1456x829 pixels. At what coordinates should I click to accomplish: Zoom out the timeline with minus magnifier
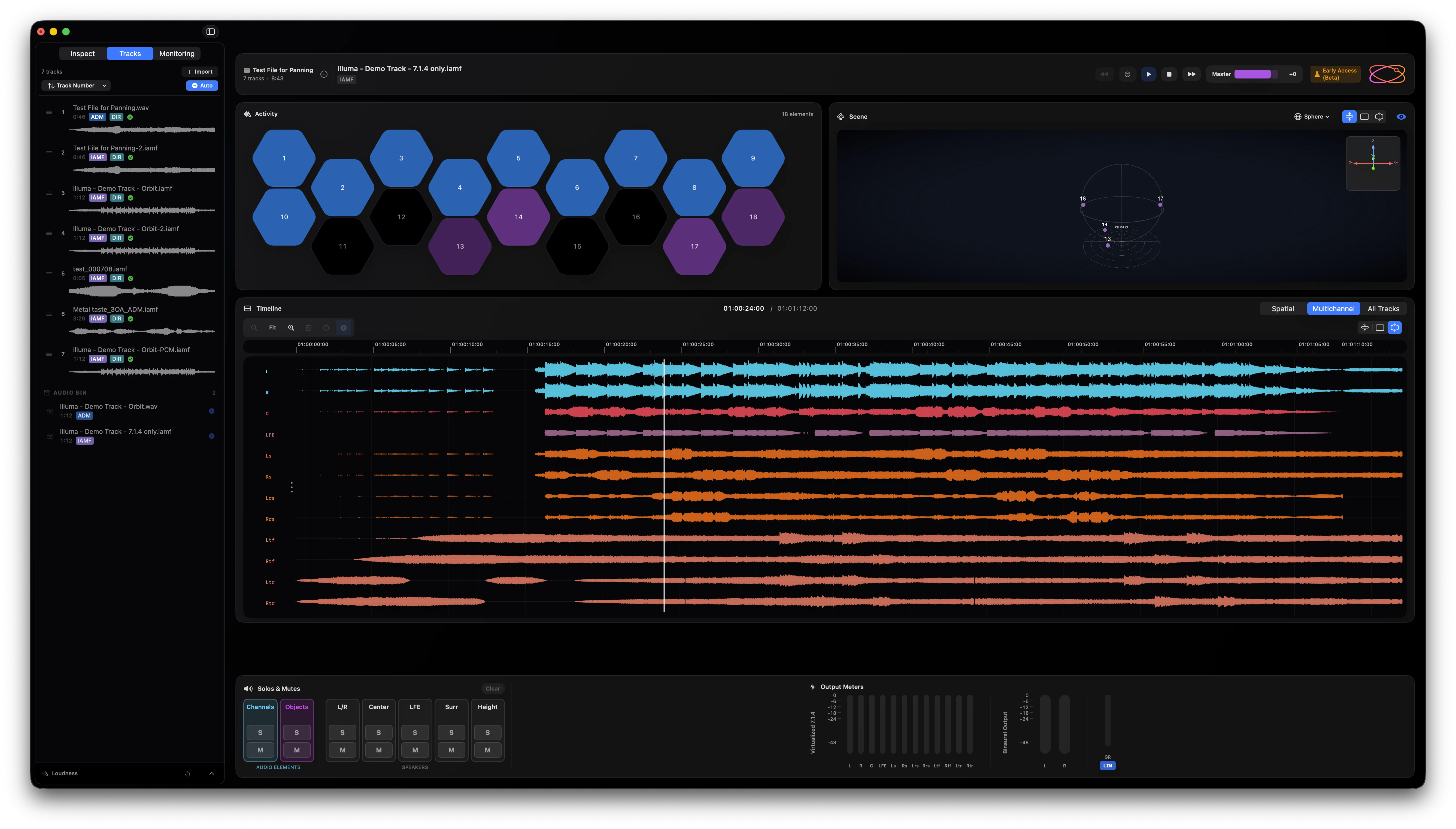(254, 327)
